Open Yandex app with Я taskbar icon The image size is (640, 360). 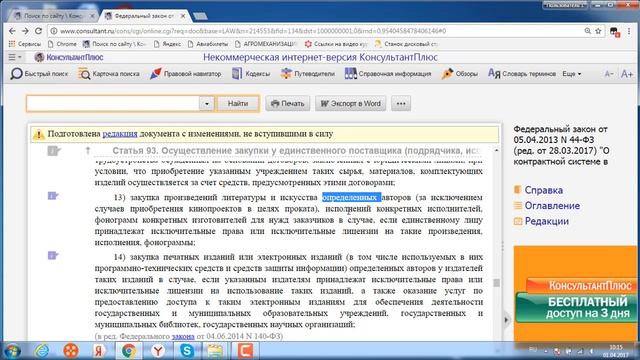point(99,351)
